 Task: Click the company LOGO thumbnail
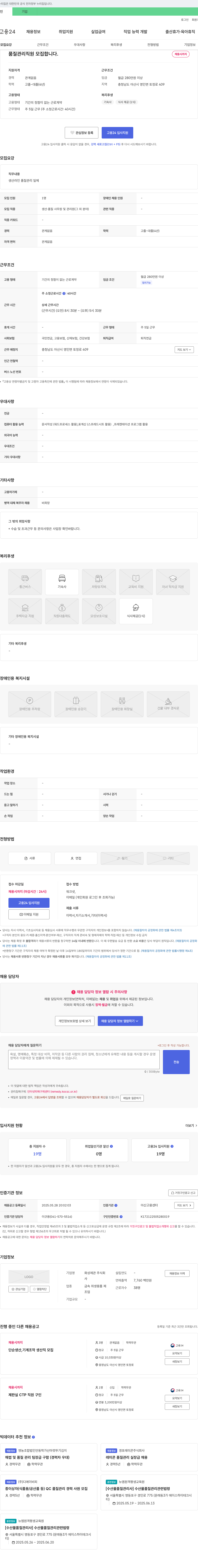(x=29, y=1276)
